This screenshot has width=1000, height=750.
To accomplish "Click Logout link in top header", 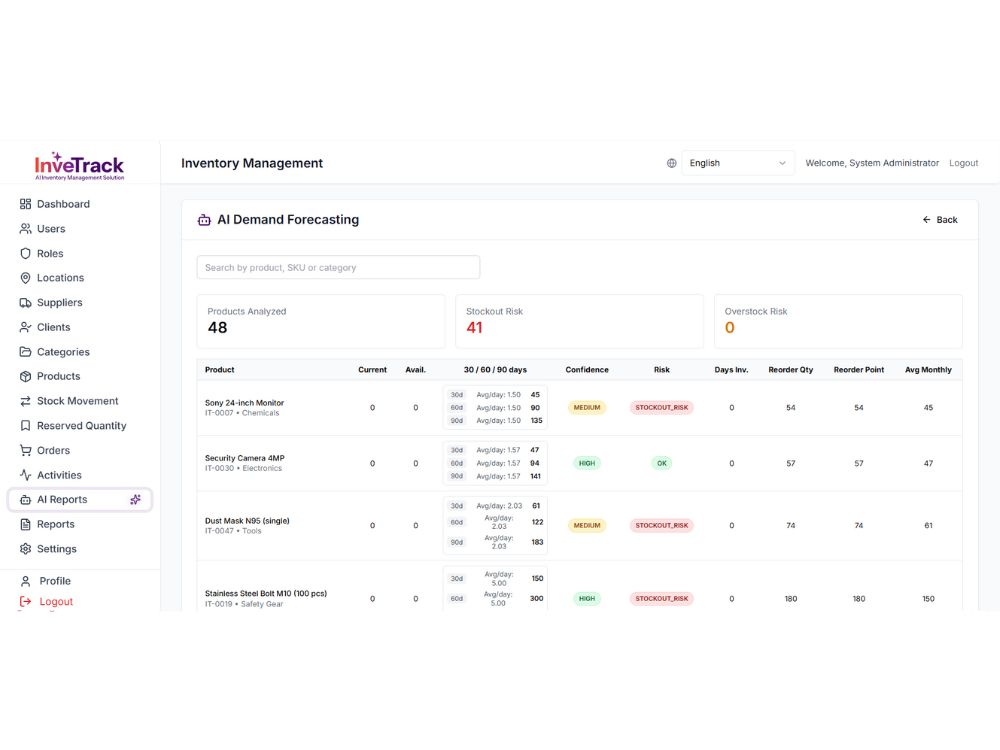I will click(x=963, y=163).
